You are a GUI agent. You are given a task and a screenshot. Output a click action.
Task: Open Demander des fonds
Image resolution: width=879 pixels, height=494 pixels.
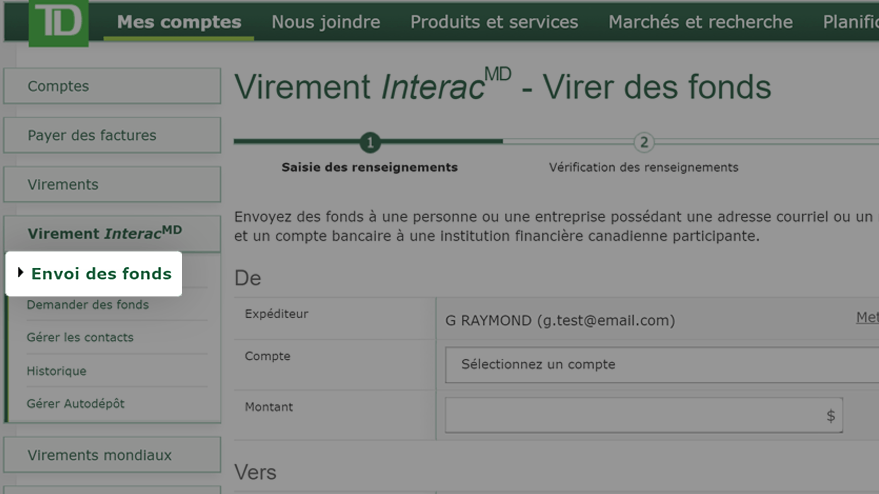tap(87, 304)
